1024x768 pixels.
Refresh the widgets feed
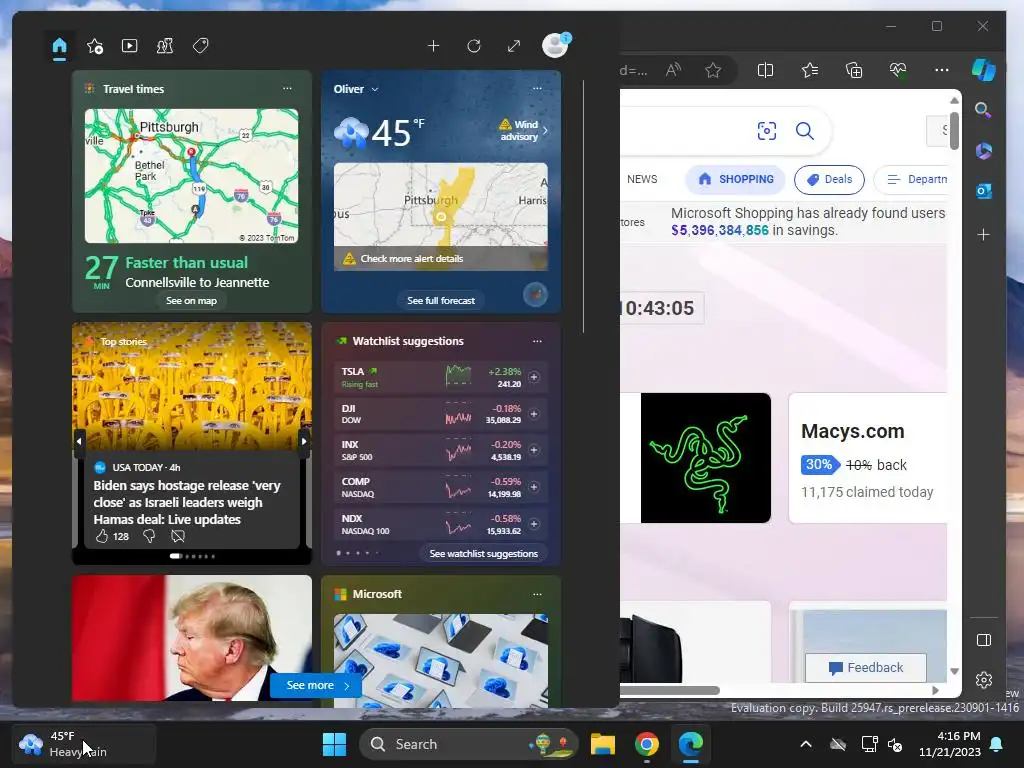[x=474, y=46]
